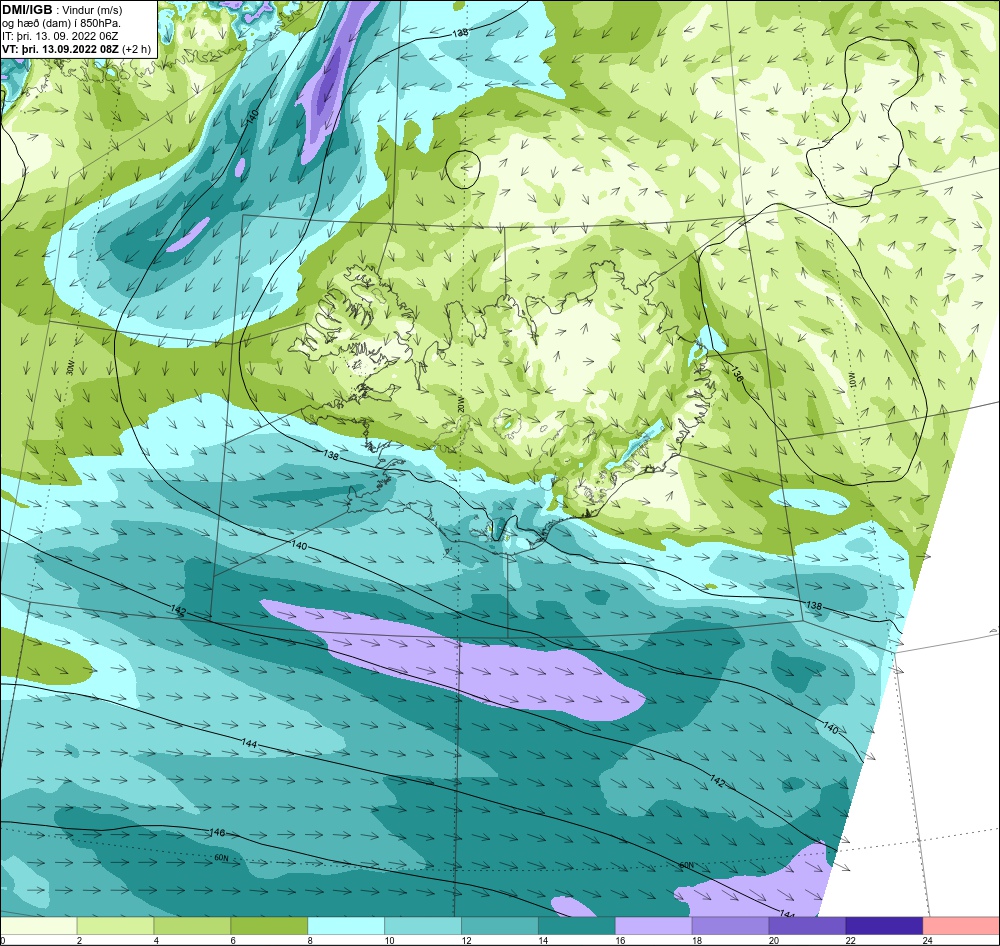The width and height of the screenshot is (1000, 946).
Task: Click the legend tick label 16
Action: (x=620, y=940)
